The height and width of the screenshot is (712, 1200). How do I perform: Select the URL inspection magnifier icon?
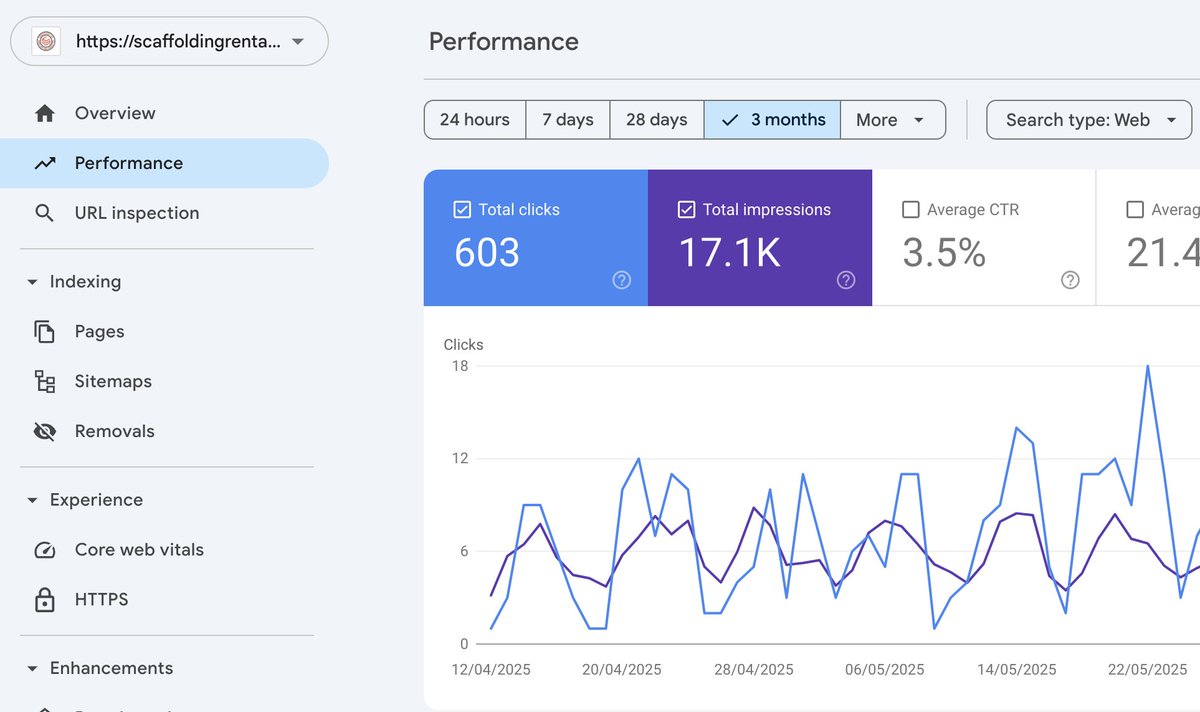[x=44, y=212]
